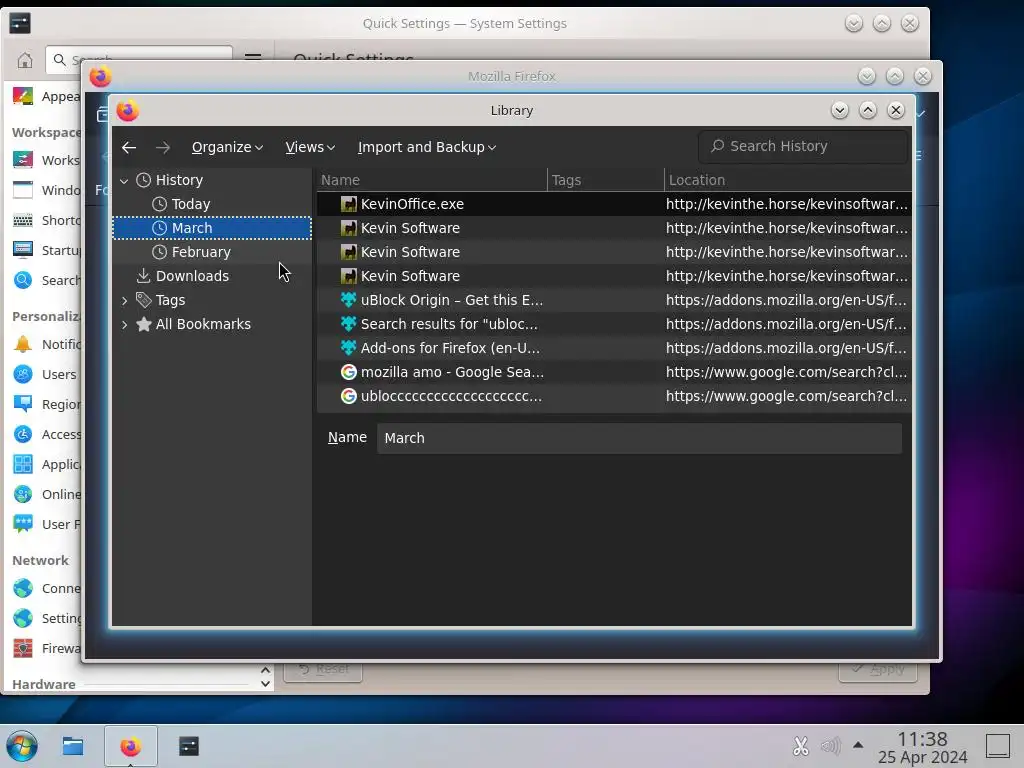This screenshot has height=768, width=1024.
Task: Click the Firefox taskbar icon
Action: [x=131, y=746]
